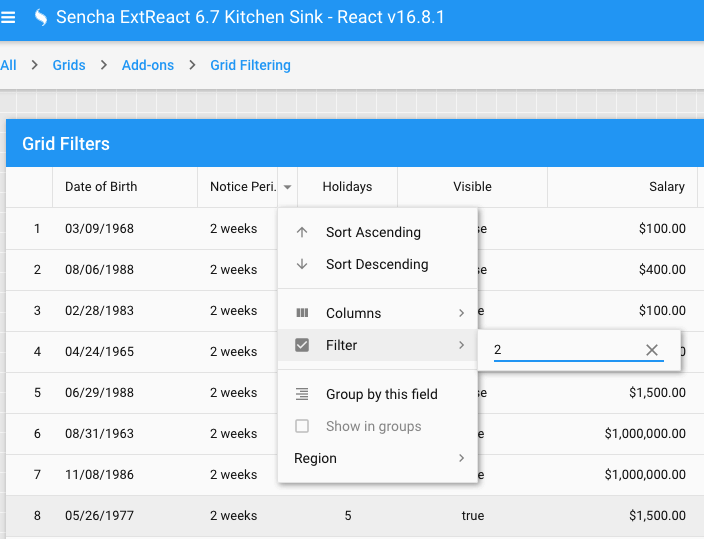Click the $1,500.00 salary in row 8
The width and height of the screenshot is (704, 539).
[x=657, y=516]
